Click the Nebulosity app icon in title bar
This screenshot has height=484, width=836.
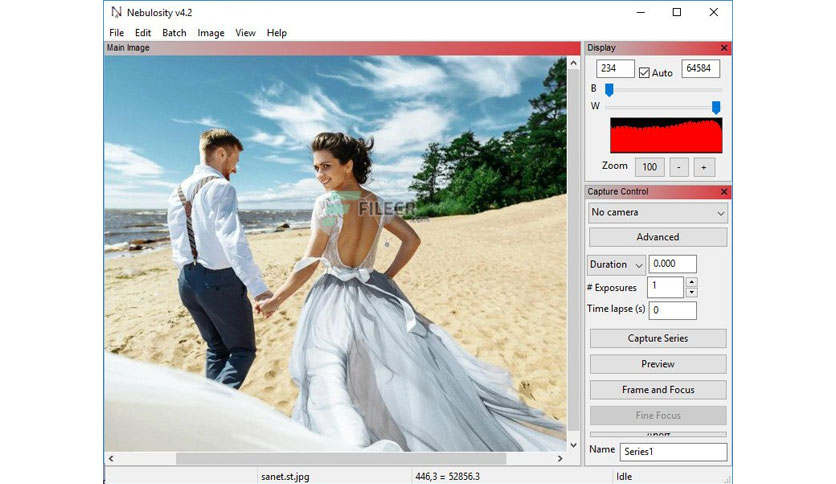[x=116, y=12]
